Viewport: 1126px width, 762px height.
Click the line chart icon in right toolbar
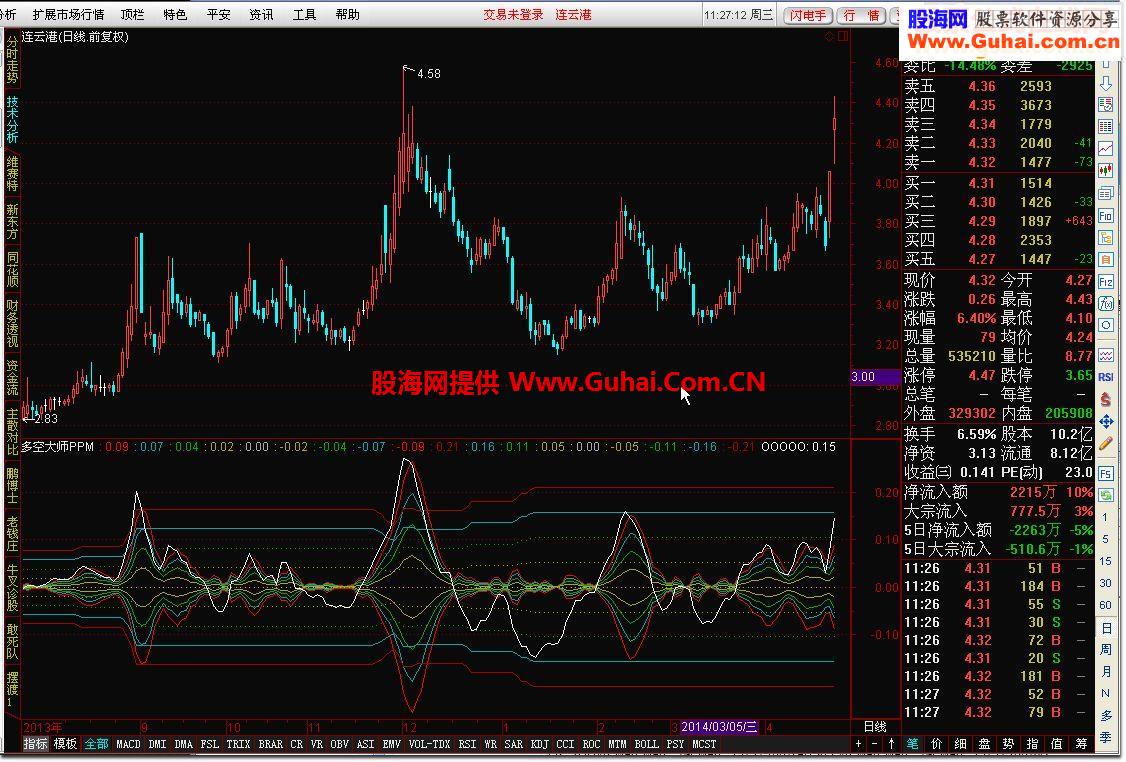click(x=1106, y=148)
